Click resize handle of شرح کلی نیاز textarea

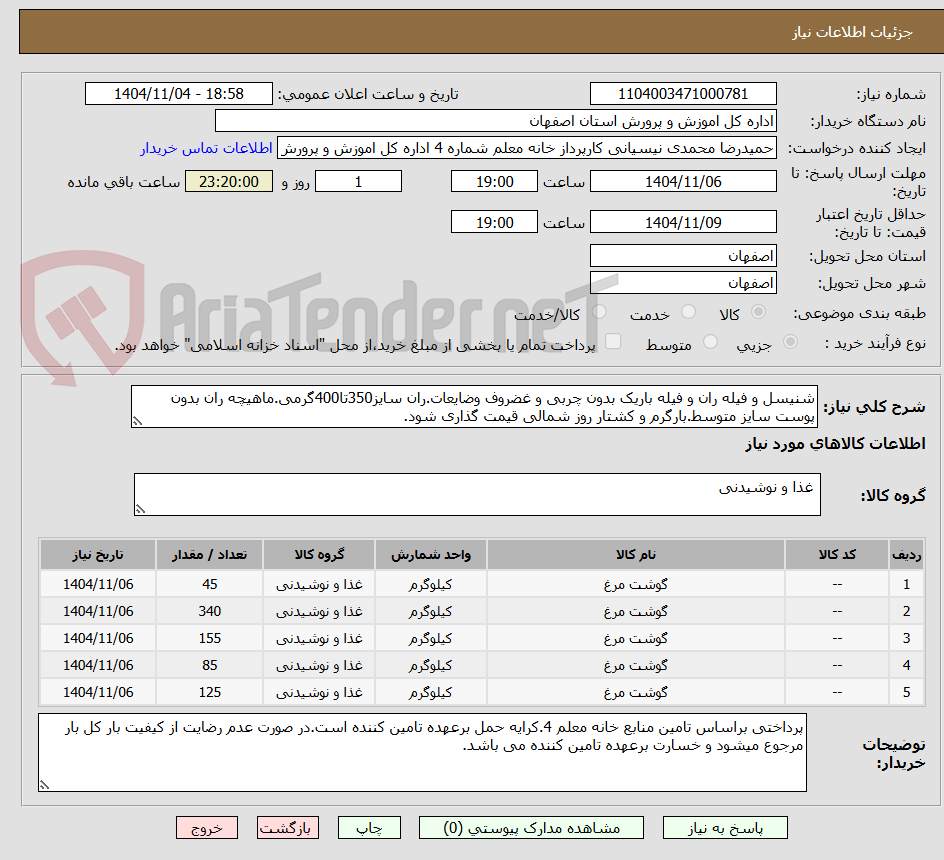(x=137, y=422)
